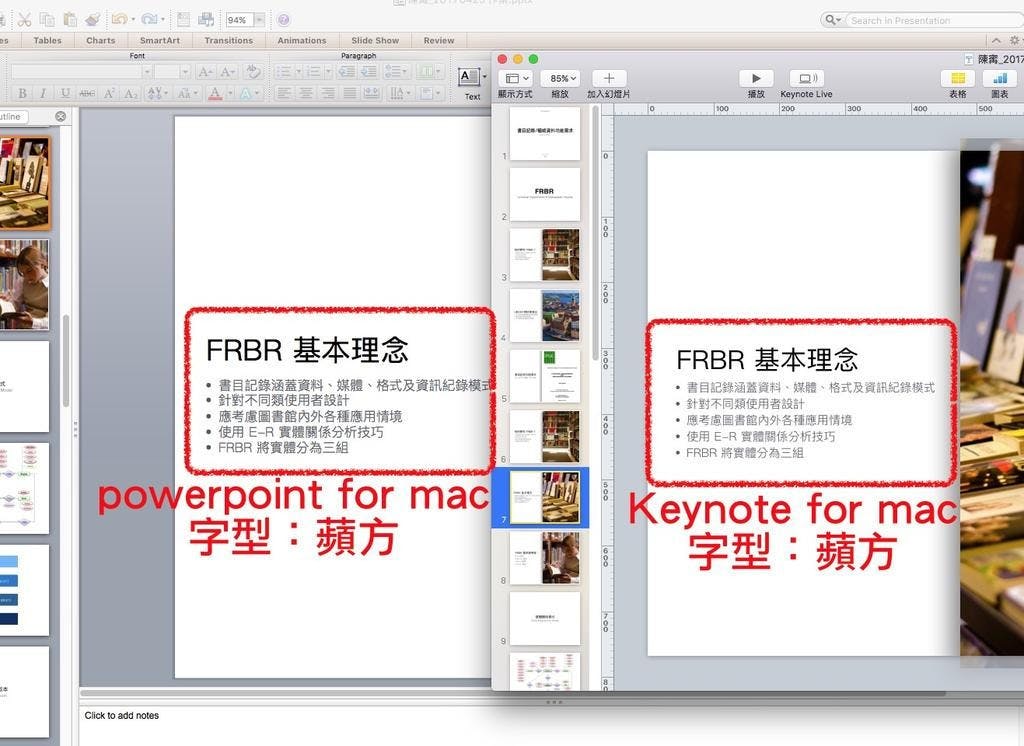Click the Keynote slide navigator scrollbar
1024x746 pixels.
tap(595, 233)
